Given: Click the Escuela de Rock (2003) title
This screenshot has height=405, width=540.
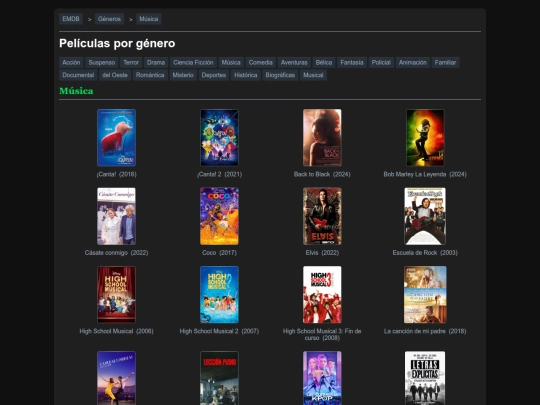Looking at the screenshot, I should (x=425, y=253).
